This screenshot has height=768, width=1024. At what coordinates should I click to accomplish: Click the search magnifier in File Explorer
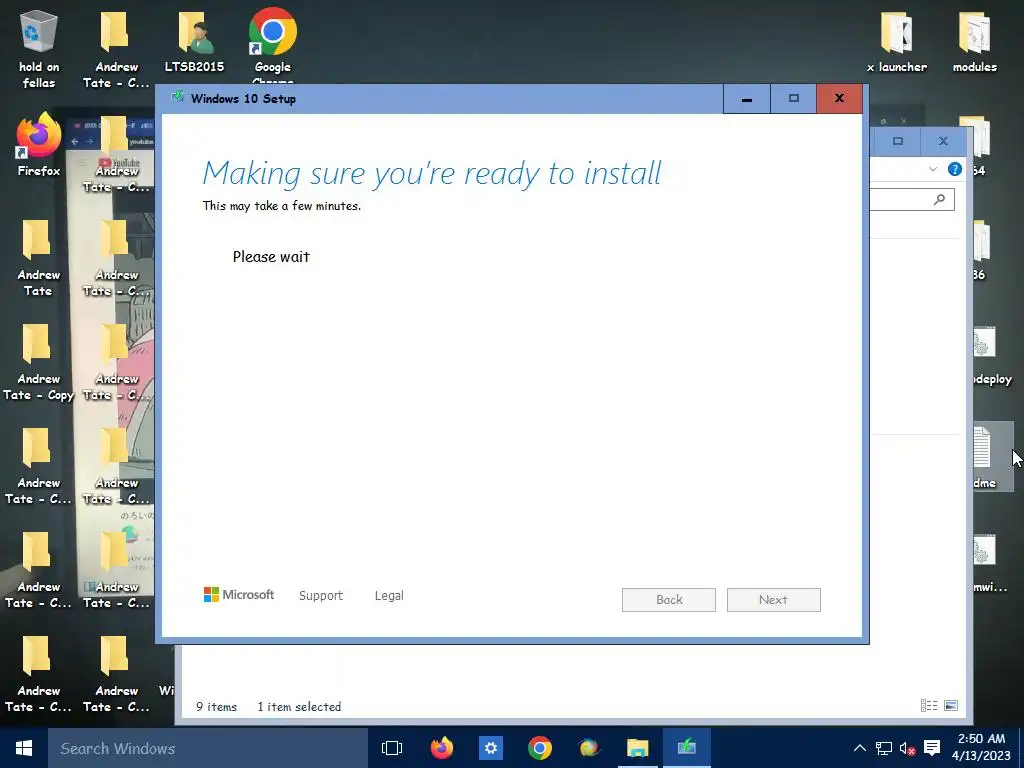(x=939, y=199)
